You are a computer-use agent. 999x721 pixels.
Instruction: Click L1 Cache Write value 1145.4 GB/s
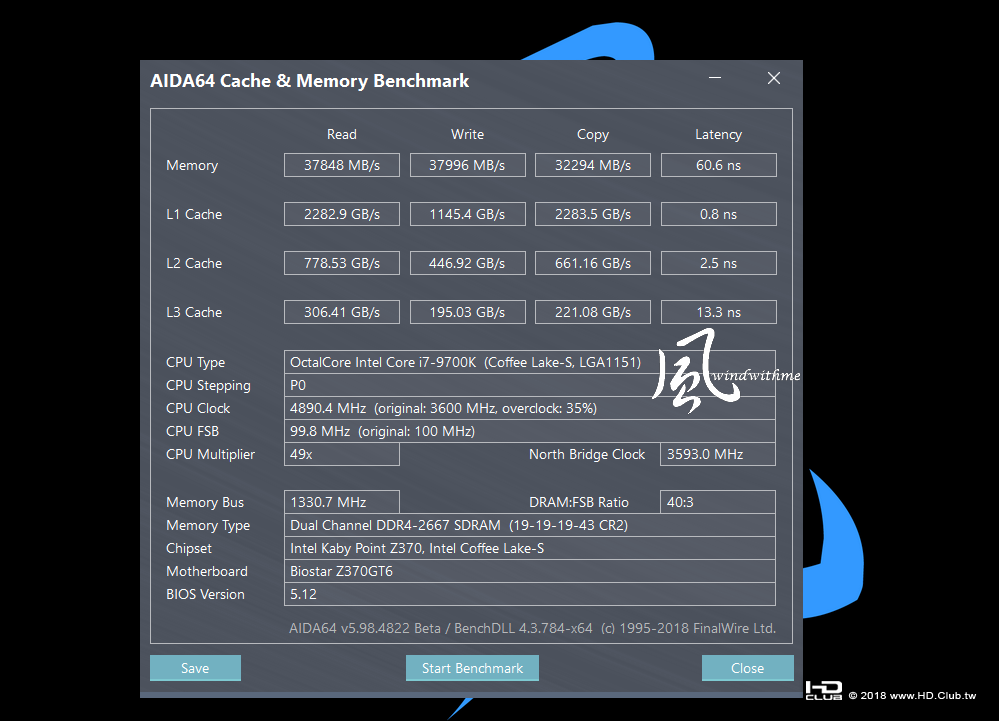467,214
